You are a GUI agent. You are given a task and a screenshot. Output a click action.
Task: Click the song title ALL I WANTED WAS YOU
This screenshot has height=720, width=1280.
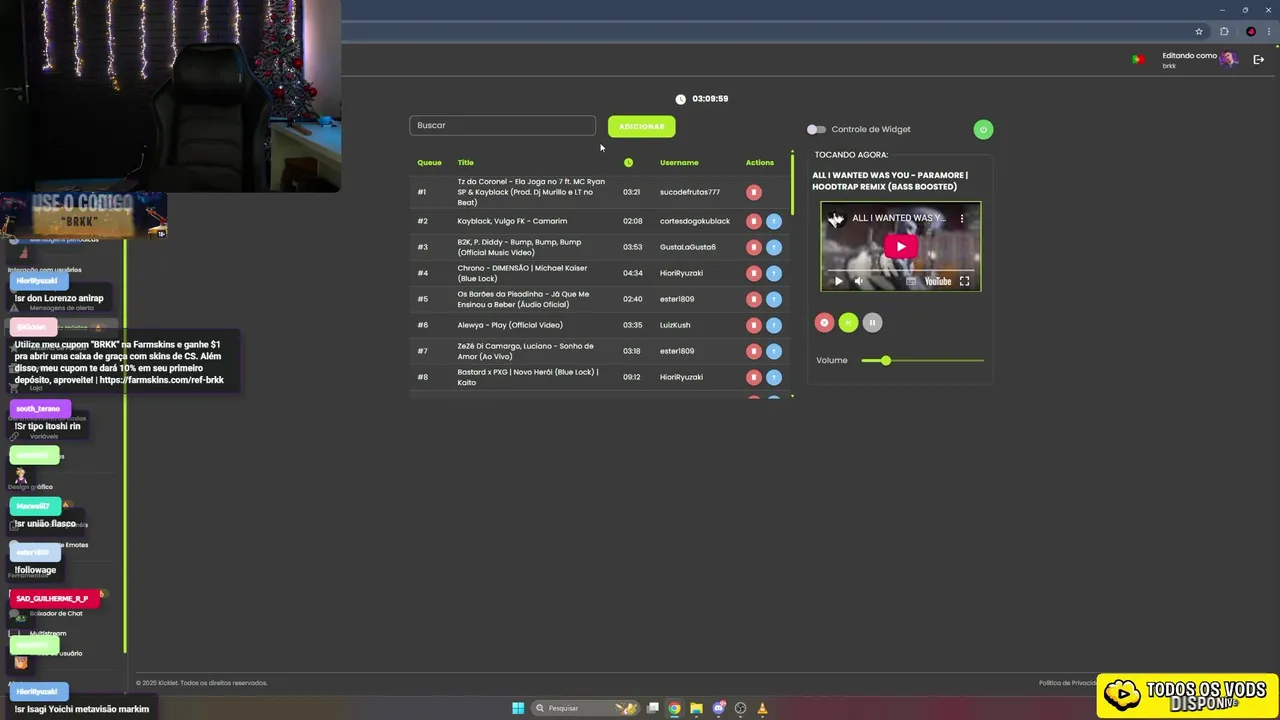[890, 181]
